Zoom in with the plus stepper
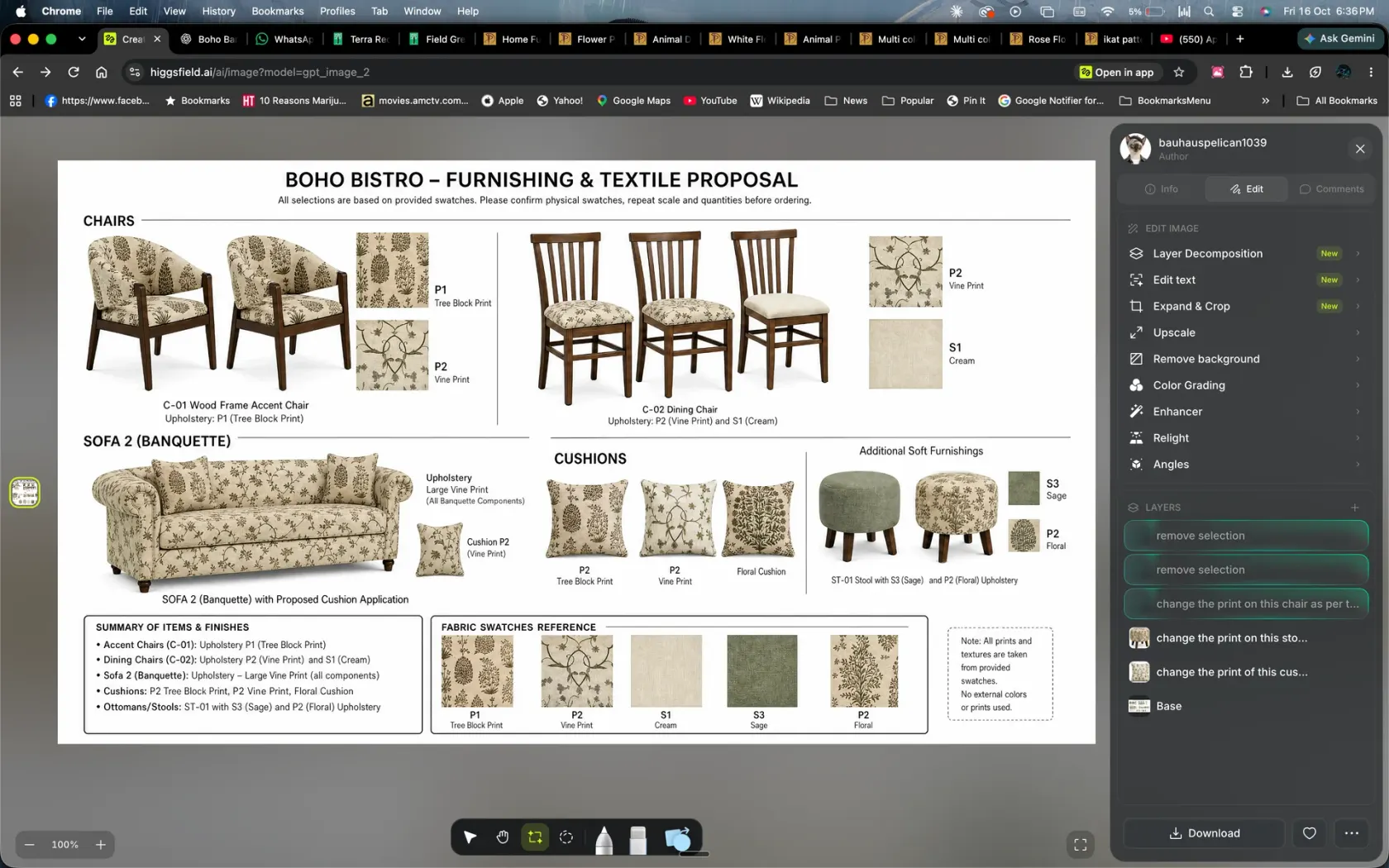 pos(101,845)
